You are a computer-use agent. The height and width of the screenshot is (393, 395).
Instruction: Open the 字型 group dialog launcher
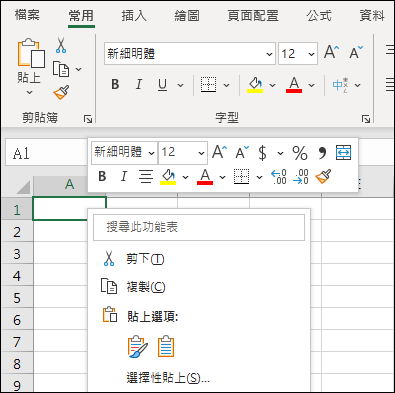tap(366, 119)
